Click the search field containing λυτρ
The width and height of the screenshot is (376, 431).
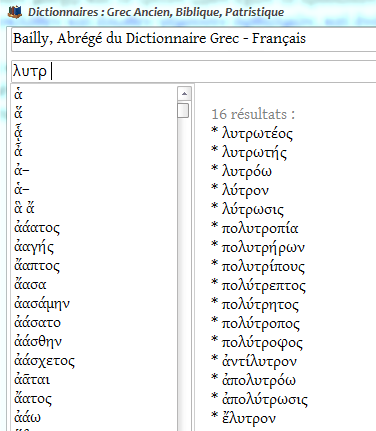(194, 71)
